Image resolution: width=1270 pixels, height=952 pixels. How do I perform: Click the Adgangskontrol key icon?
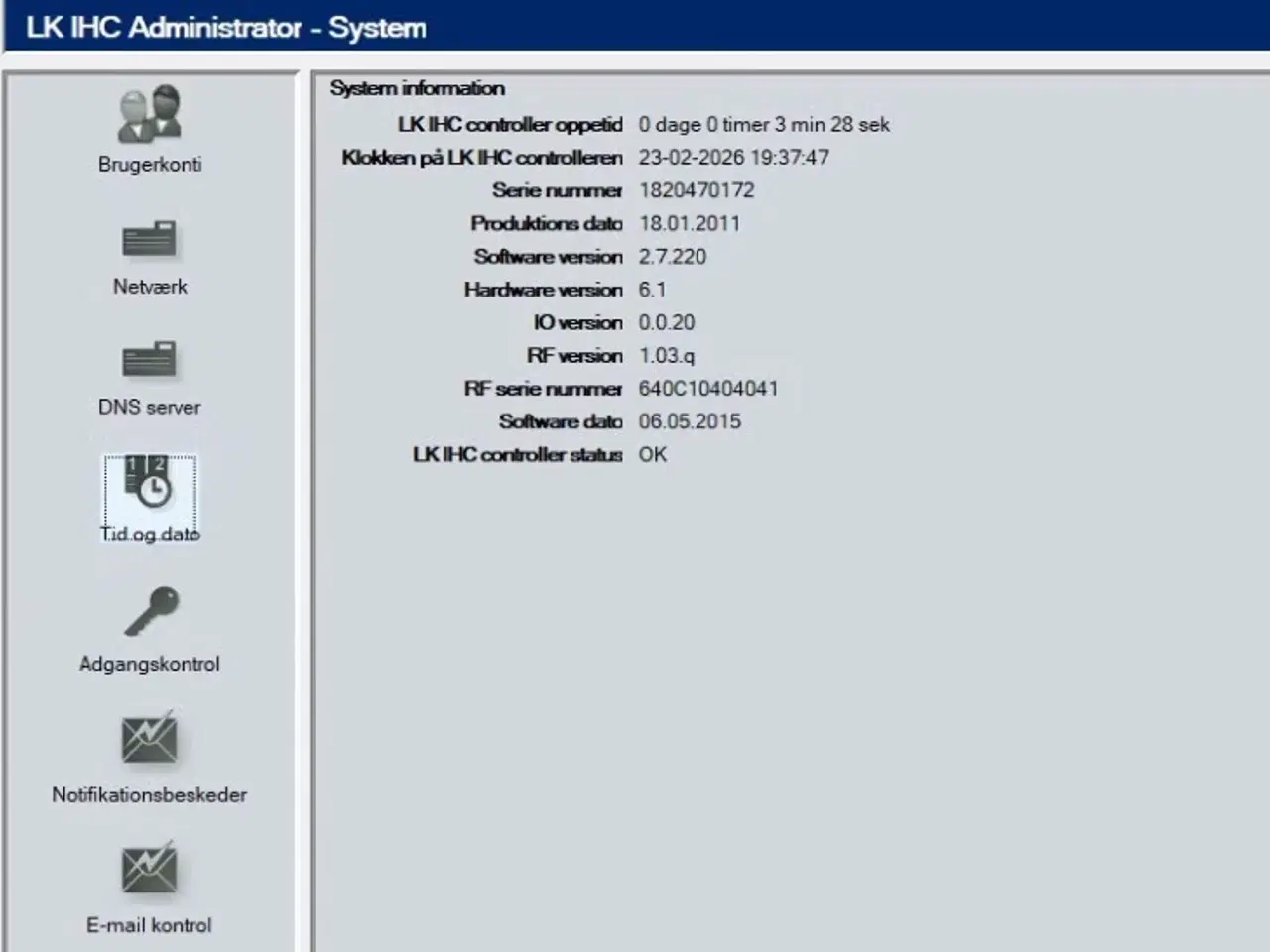tap(150, 612)
